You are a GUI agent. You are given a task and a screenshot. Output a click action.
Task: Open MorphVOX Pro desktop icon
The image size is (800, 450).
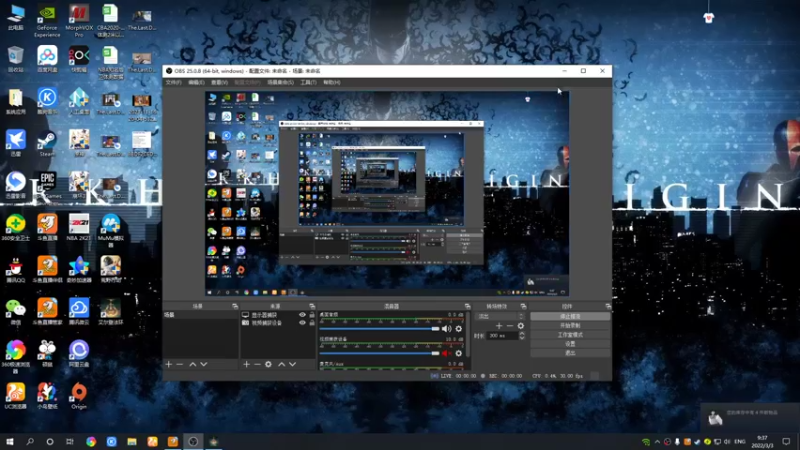pos(79,21)
